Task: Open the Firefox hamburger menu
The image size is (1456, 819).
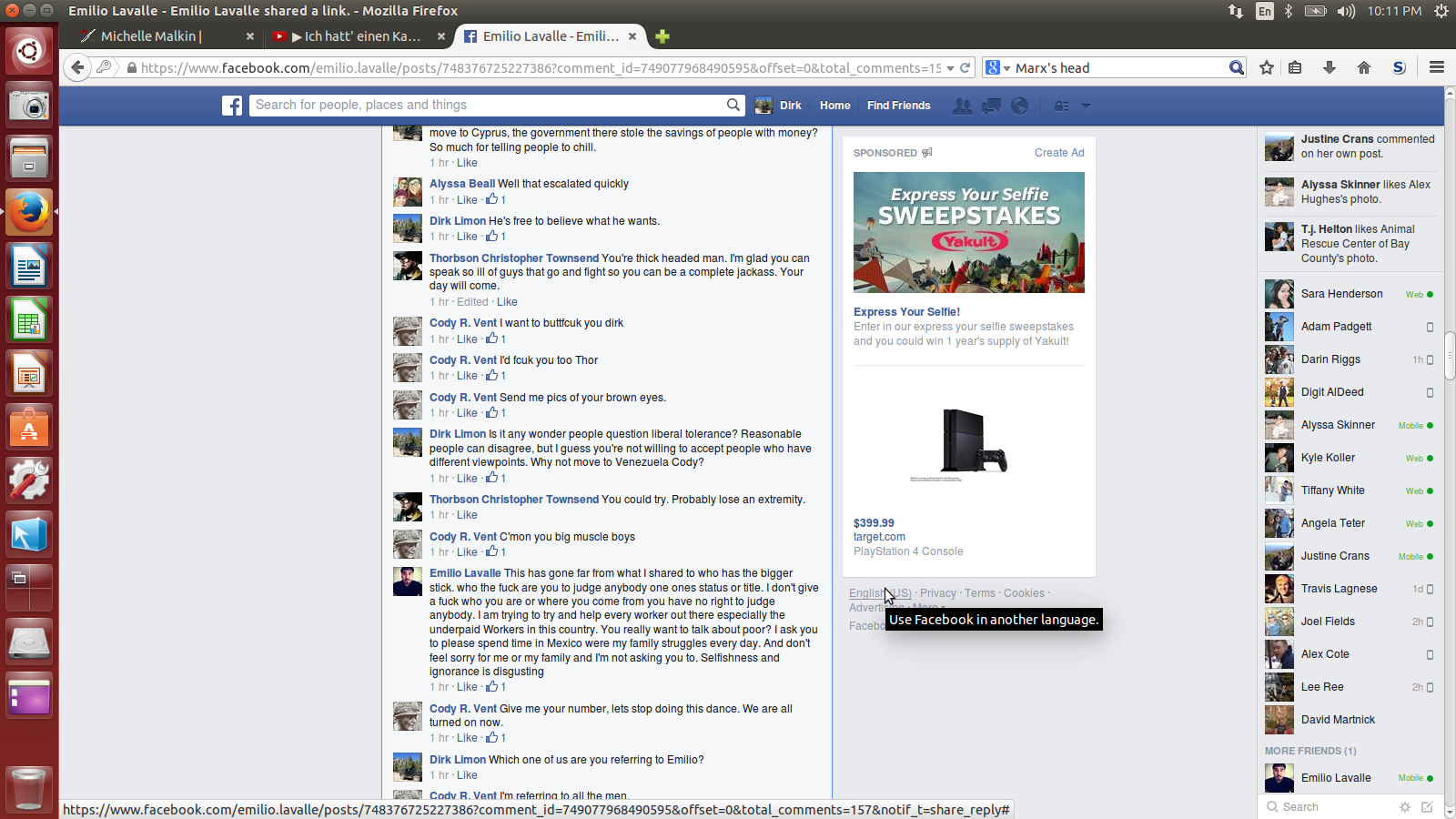Action: (x=1437, y=67)
